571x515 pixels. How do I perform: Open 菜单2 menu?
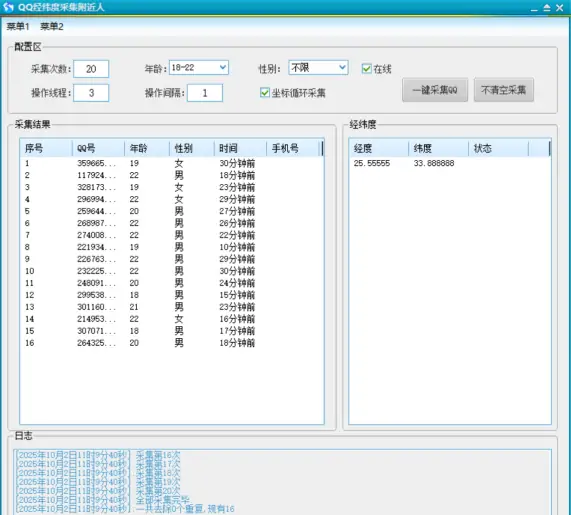click(x=52, y=27)
